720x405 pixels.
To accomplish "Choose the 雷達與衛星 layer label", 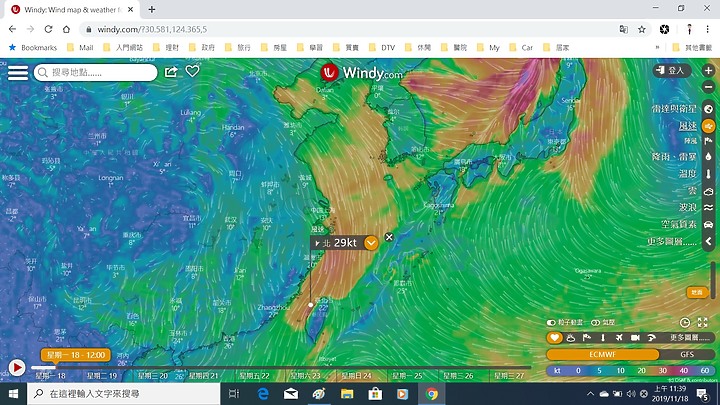I will click(674, 109).
